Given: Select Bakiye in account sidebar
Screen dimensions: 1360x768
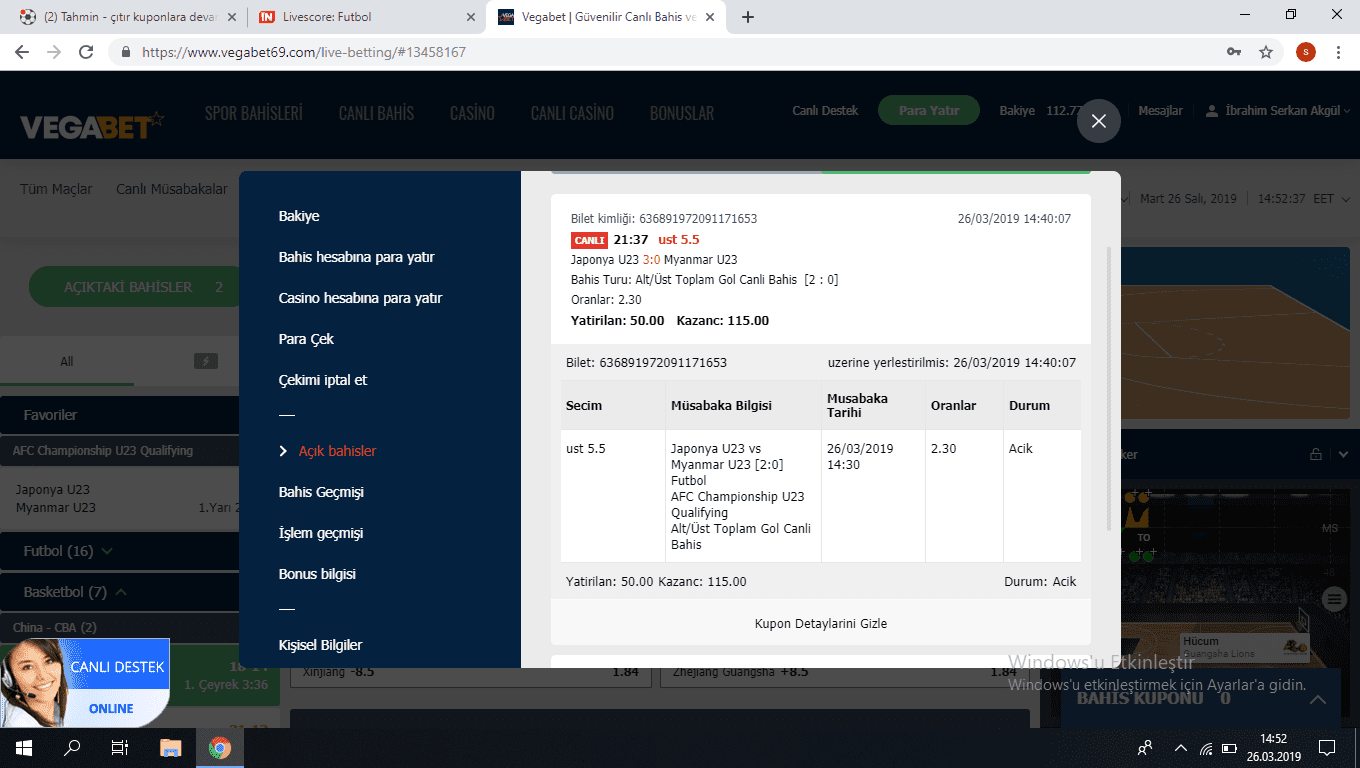Looking at the screenshot, I should coord(299,216).
